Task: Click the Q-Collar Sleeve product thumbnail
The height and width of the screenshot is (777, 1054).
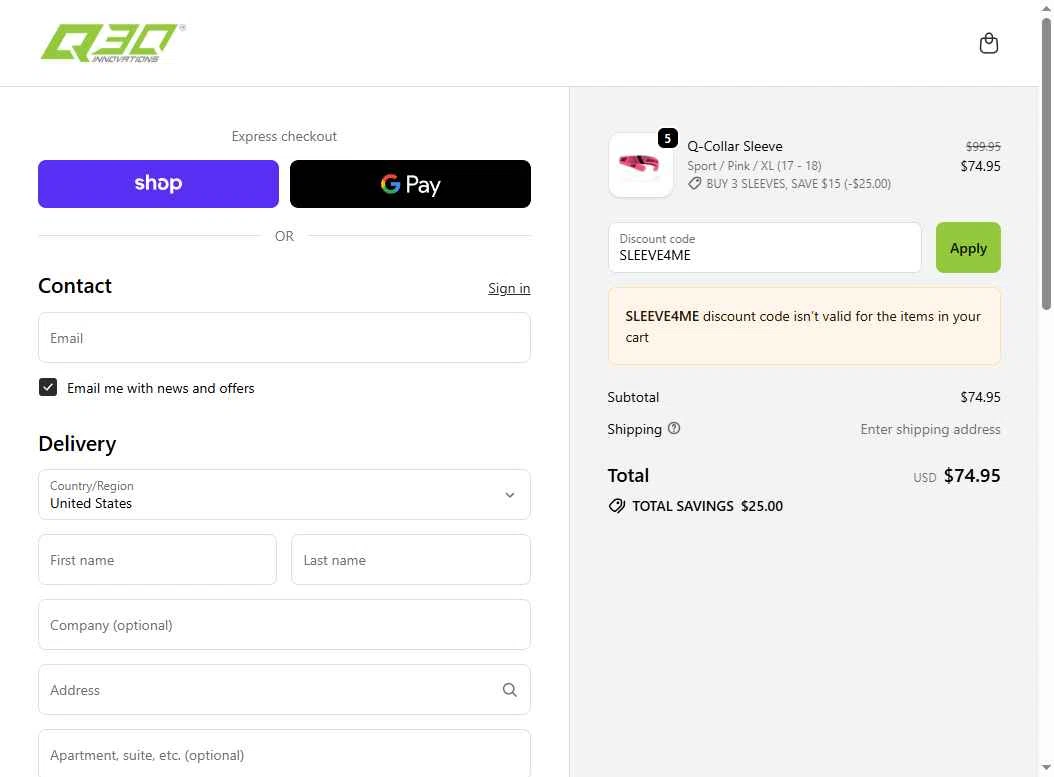Action: [641, 165]
